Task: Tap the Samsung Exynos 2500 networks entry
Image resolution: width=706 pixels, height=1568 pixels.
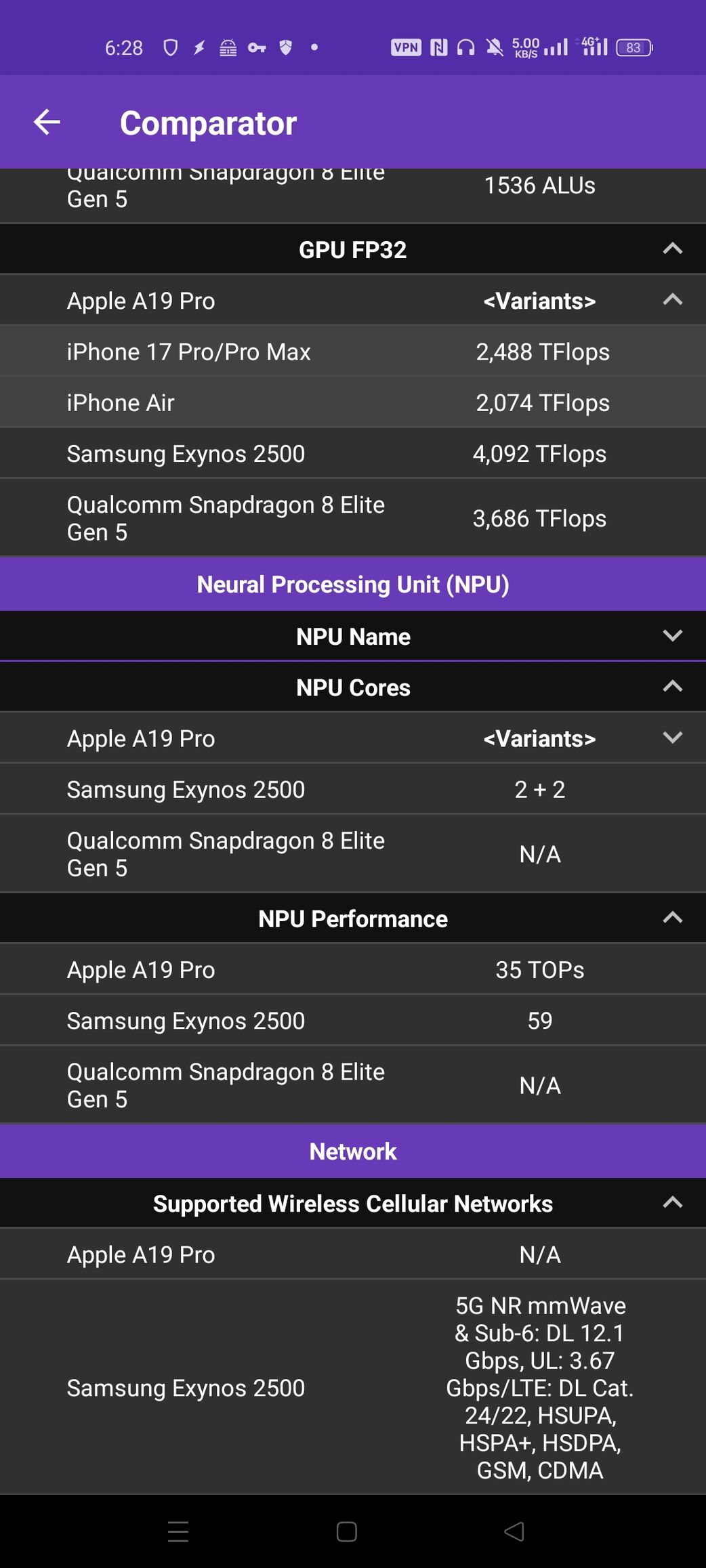Action: coord(353,1387)
